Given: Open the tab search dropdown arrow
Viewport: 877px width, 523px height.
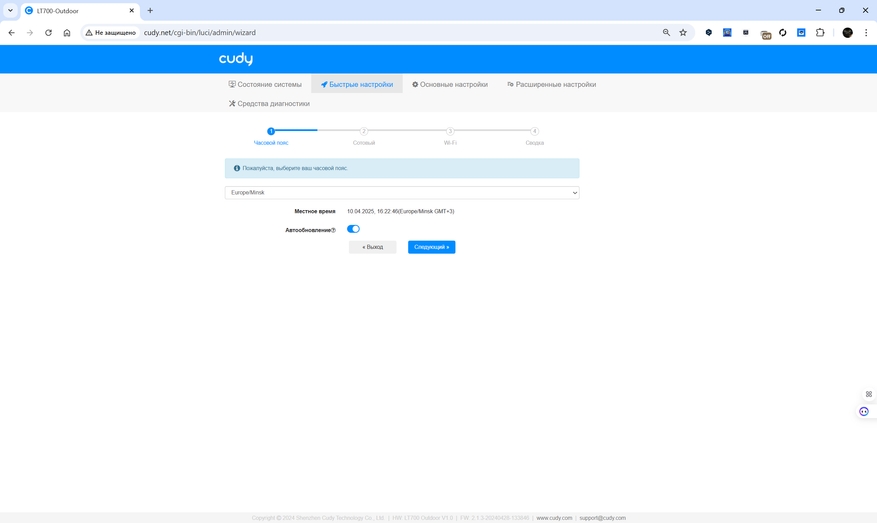Looking at the screenshot, I should click(x=10, y=11).
